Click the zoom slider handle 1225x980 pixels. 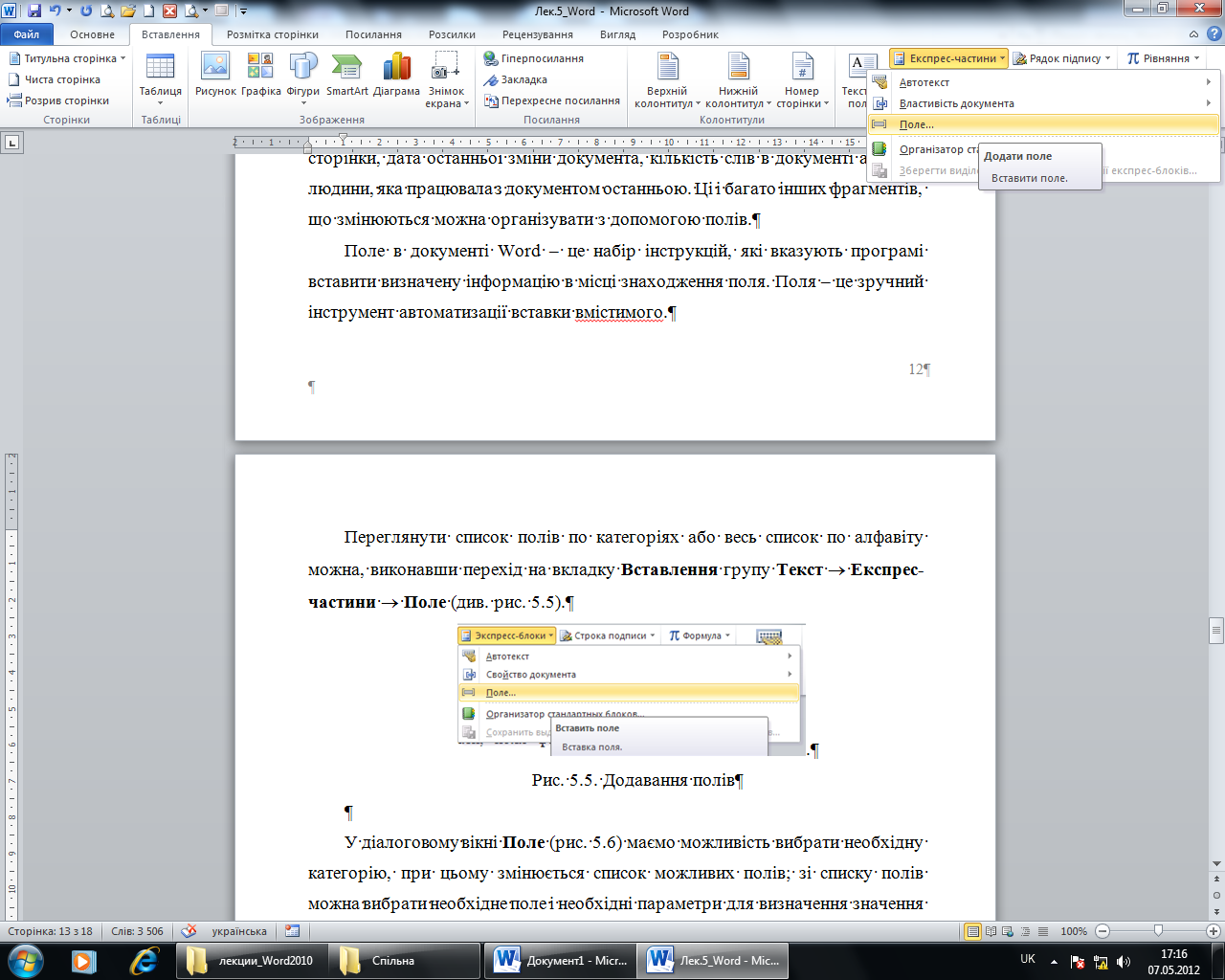pos(1158,931)
